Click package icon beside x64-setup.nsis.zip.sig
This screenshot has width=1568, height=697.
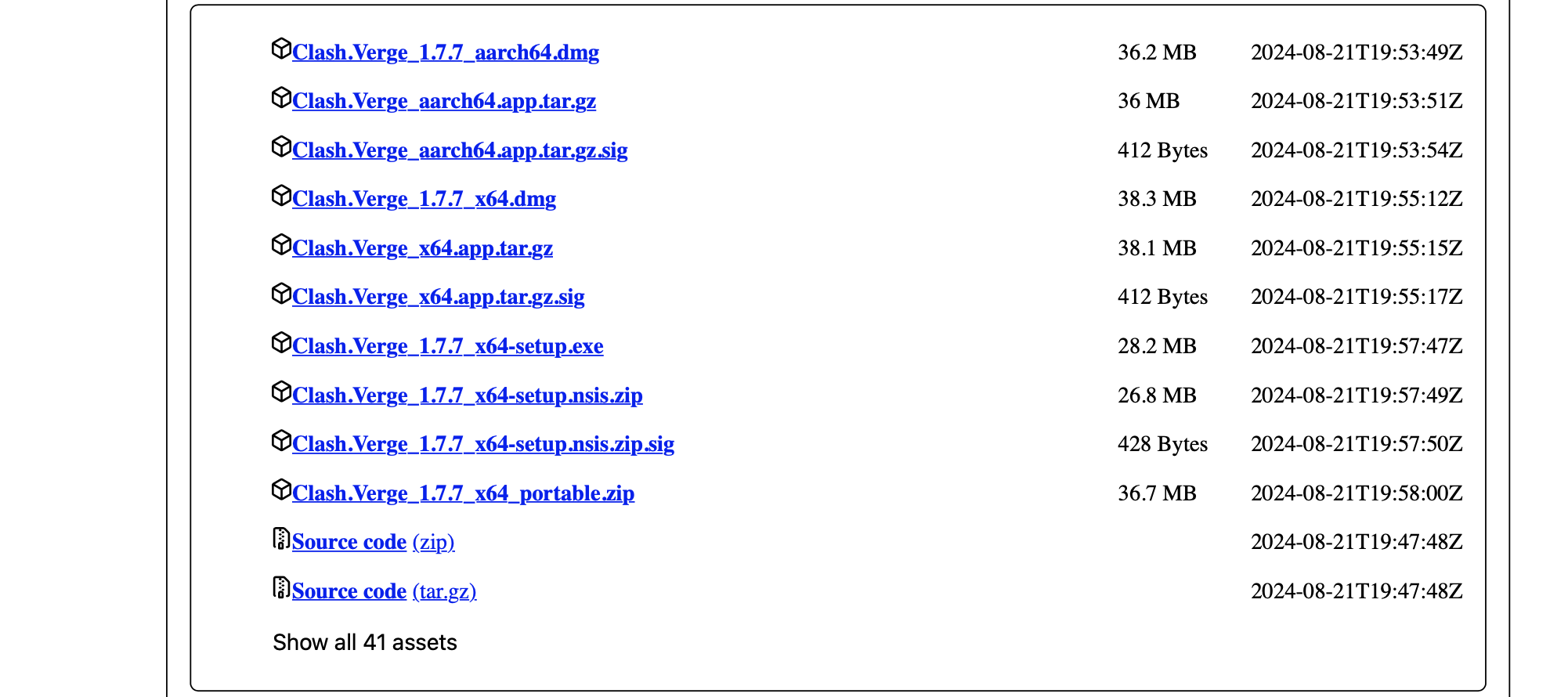click(x=282, y=440)
